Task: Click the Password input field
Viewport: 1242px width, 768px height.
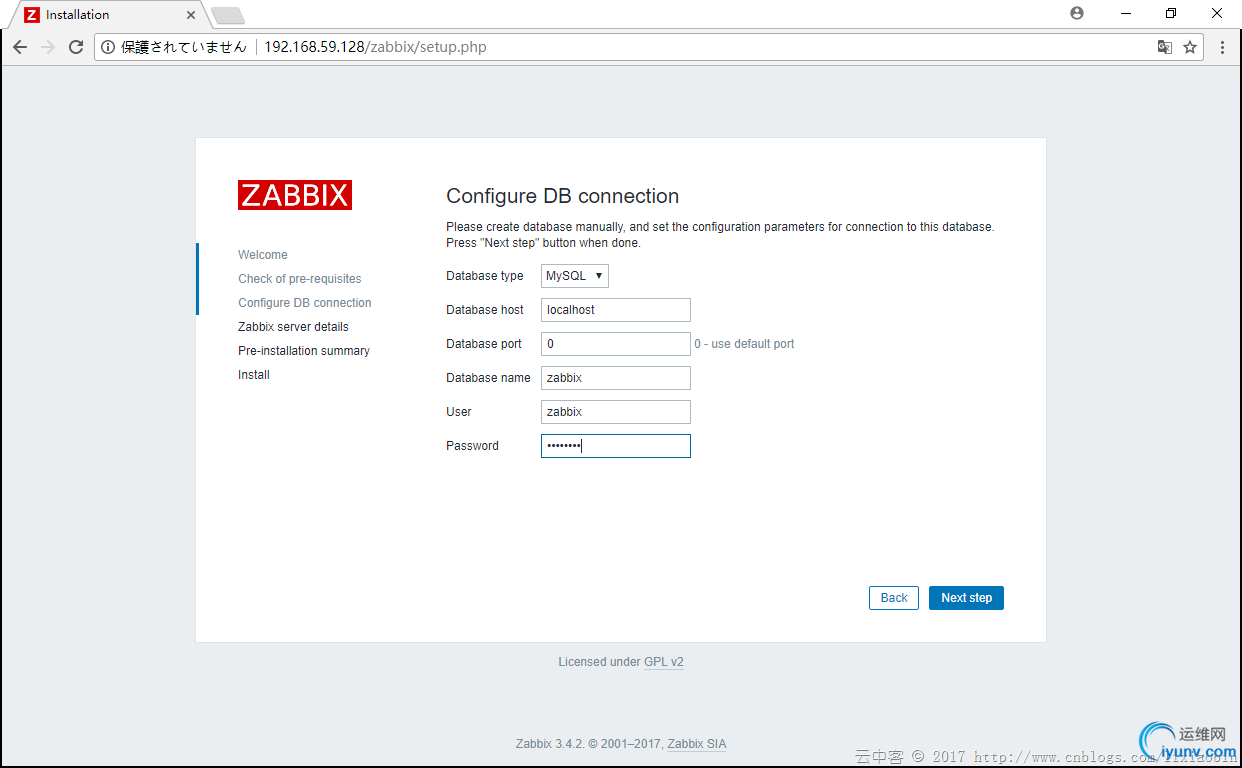Action: coord(616,446)
